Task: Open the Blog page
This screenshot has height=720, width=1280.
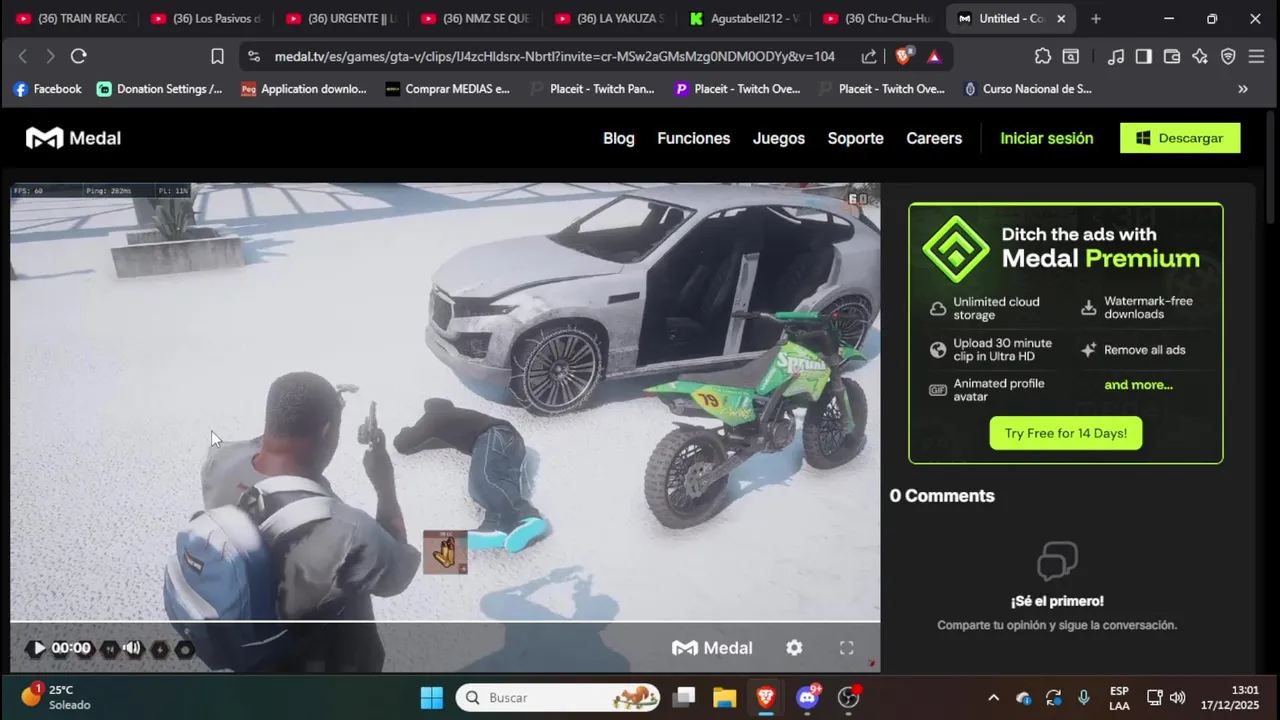Action: coord(619,138)
